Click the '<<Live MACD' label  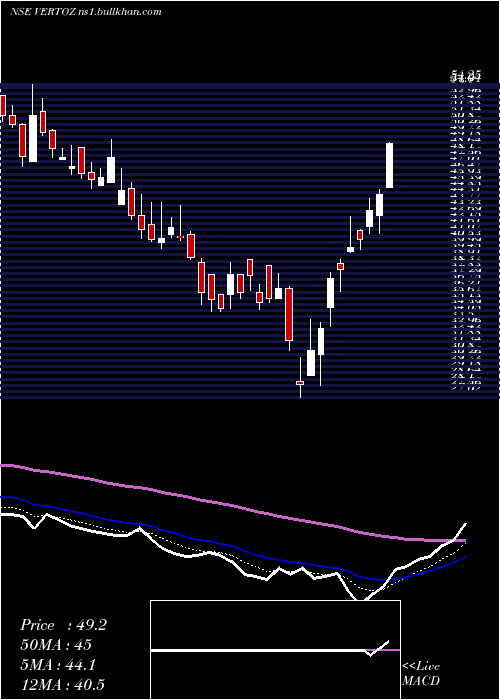(421, 673)
